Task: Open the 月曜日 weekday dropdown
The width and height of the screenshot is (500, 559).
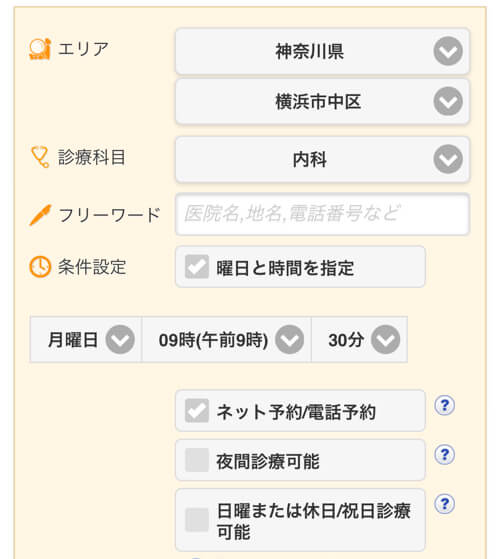Action: pyautogui.click(x=86, y=339)
